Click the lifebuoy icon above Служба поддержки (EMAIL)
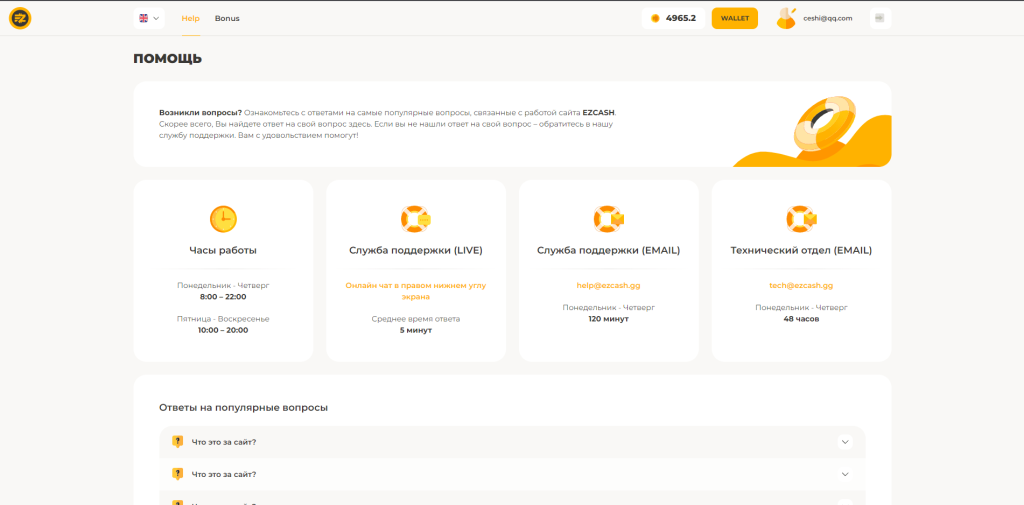The width and height of the screenshot is (1024, 505). pyautogui.click(x=608, y=218)
